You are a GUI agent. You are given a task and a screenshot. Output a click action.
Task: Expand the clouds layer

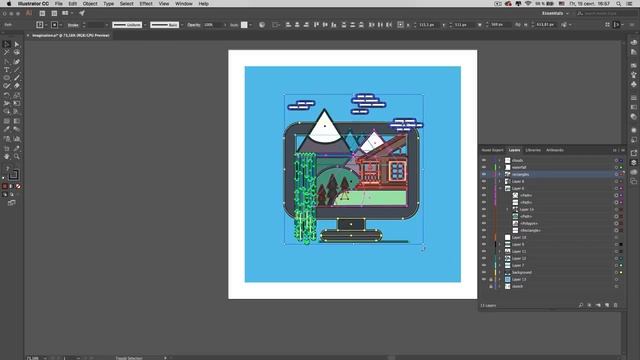[500, 160]
